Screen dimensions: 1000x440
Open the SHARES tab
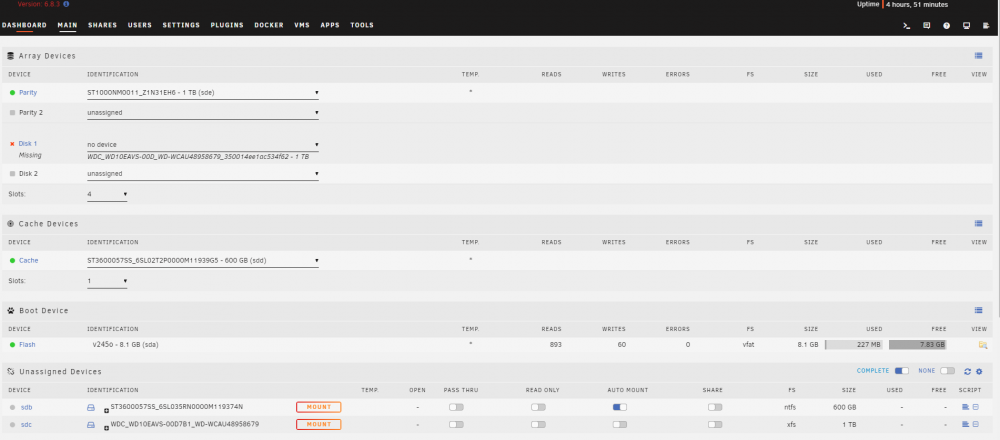(103, 26)
